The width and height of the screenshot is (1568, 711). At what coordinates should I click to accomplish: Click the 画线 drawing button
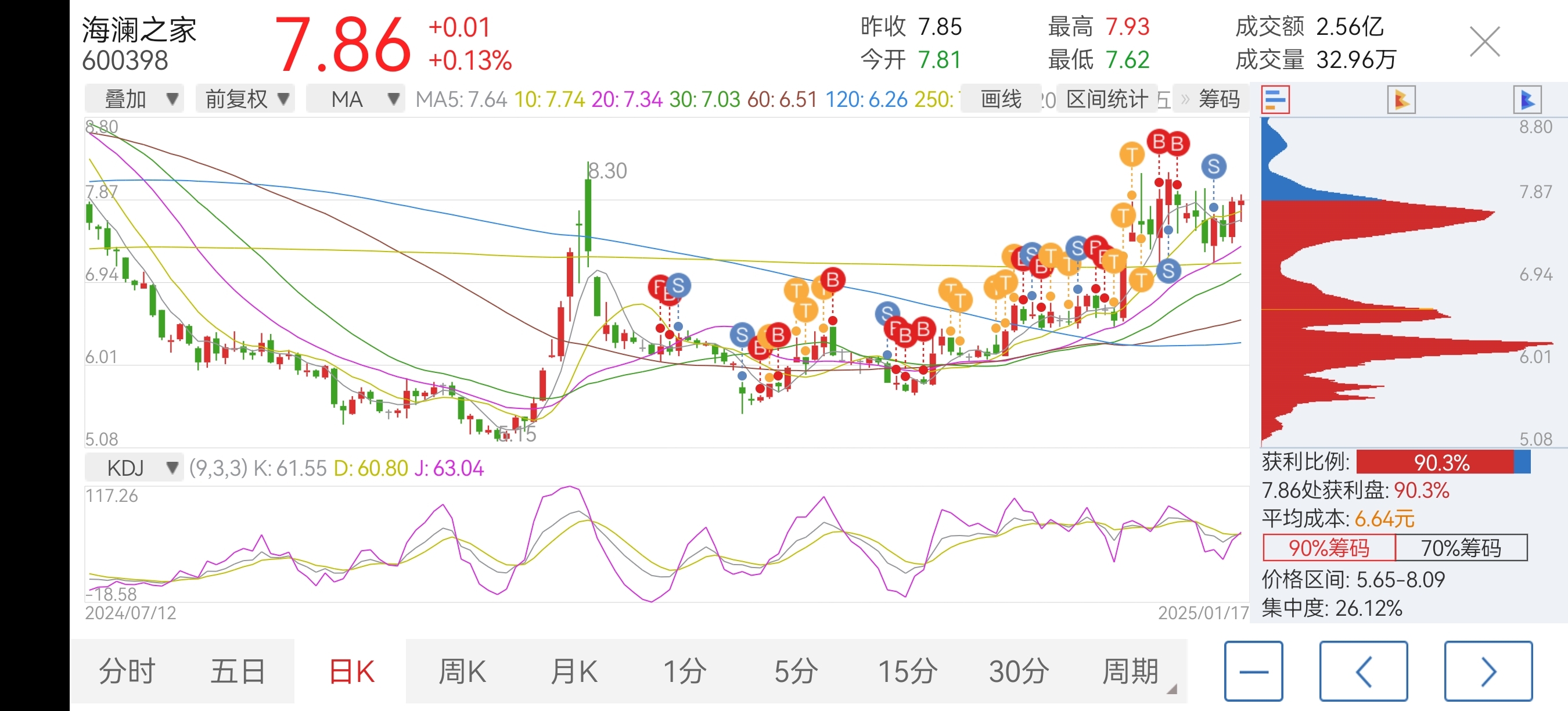(x=1001, y=99)
